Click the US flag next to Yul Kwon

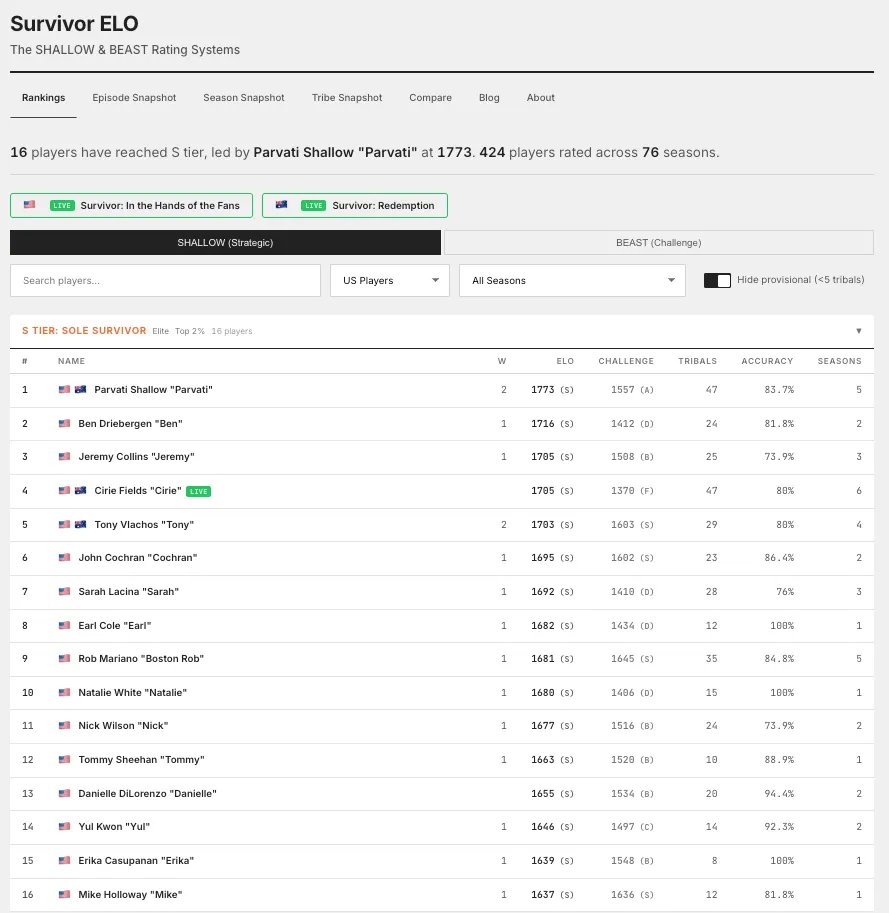(x=65, y=826)
